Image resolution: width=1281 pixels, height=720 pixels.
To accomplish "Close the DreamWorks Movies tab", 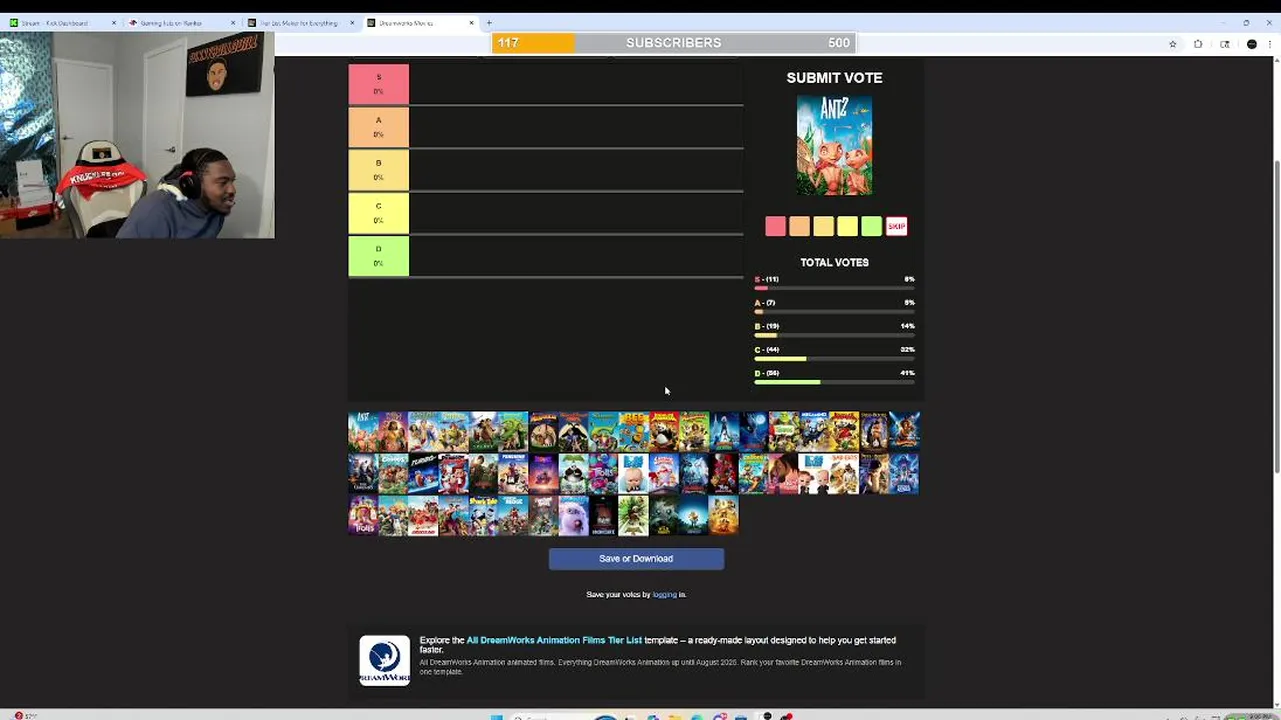I will 471,22.
